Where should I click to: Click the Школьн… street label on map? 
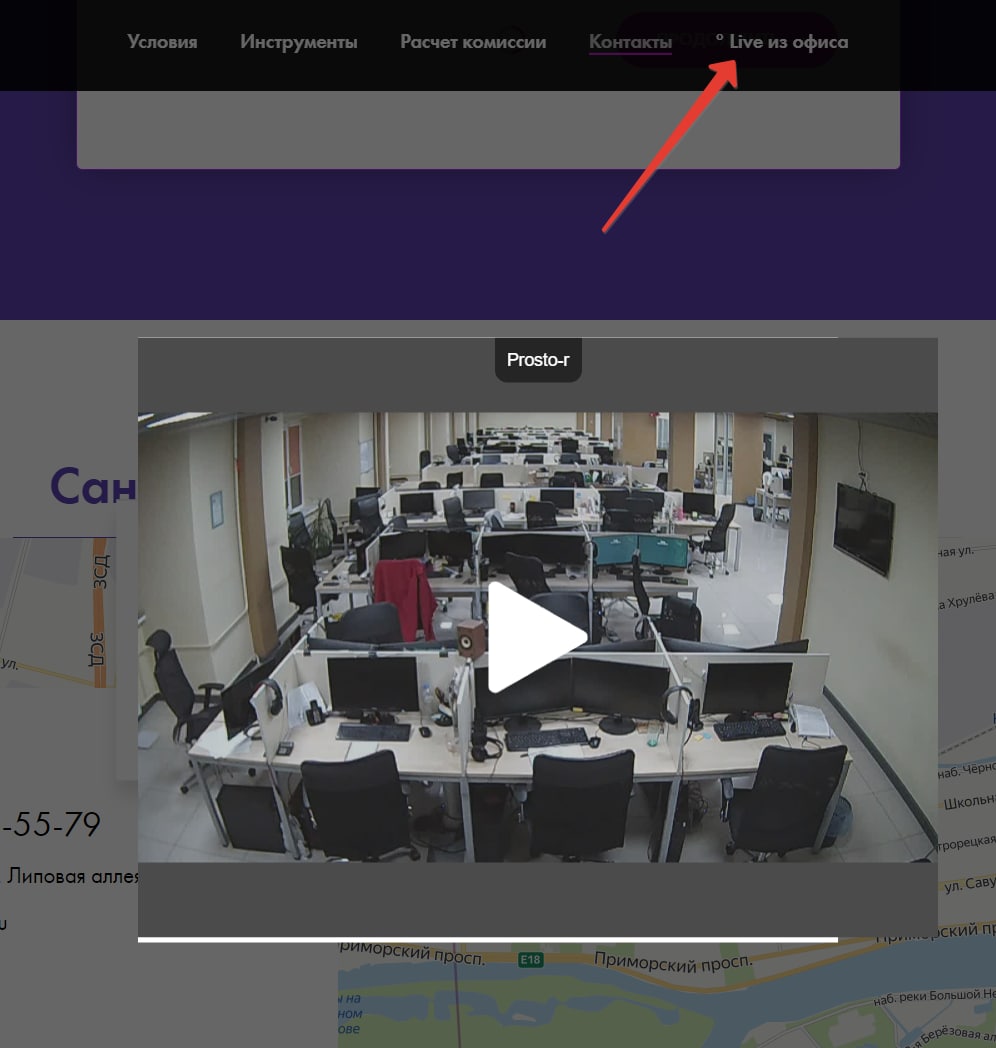tap(969, 801)
